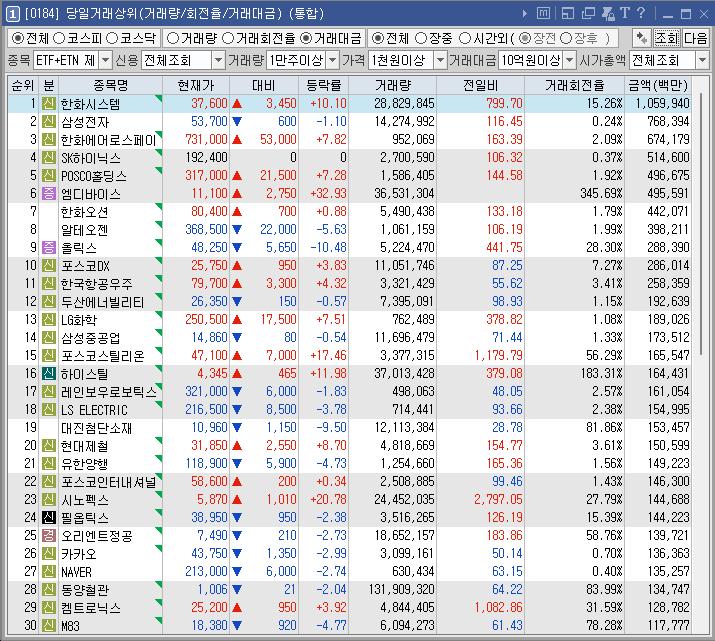Select the 장후 radio button
The width and height of the screenshot is (715, 641).
pos(565,38)
